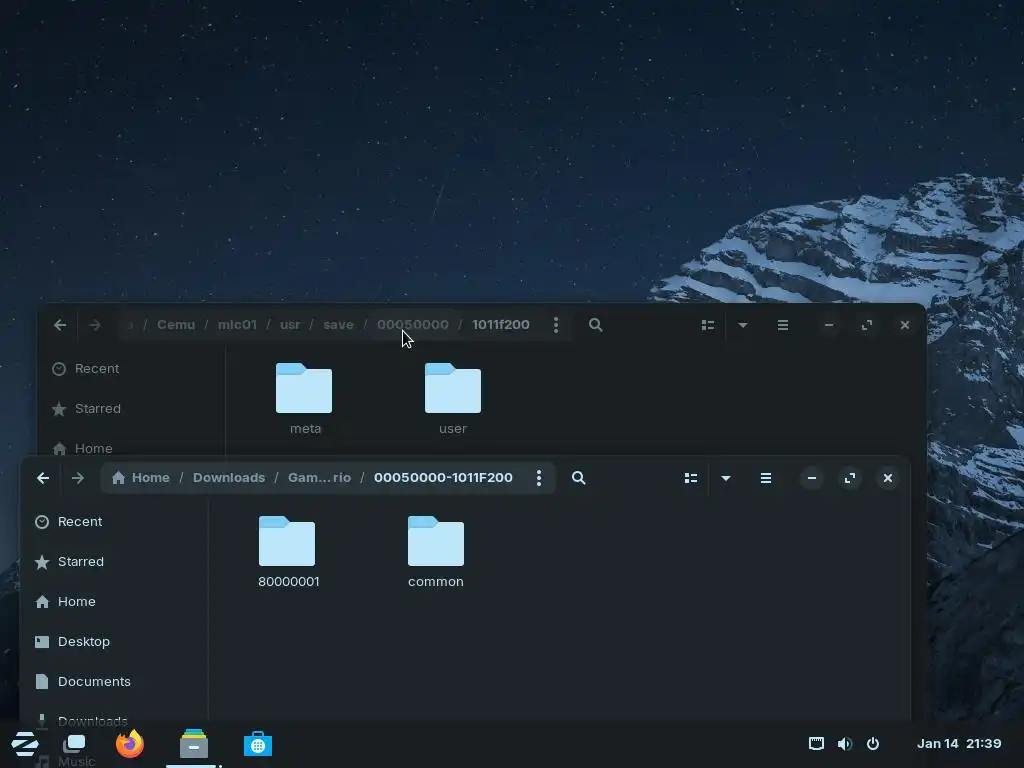Viewport: 1024px width, 768px height.
Task: Jump to Home in front window path bar
Action: click(x=141, y=478)
